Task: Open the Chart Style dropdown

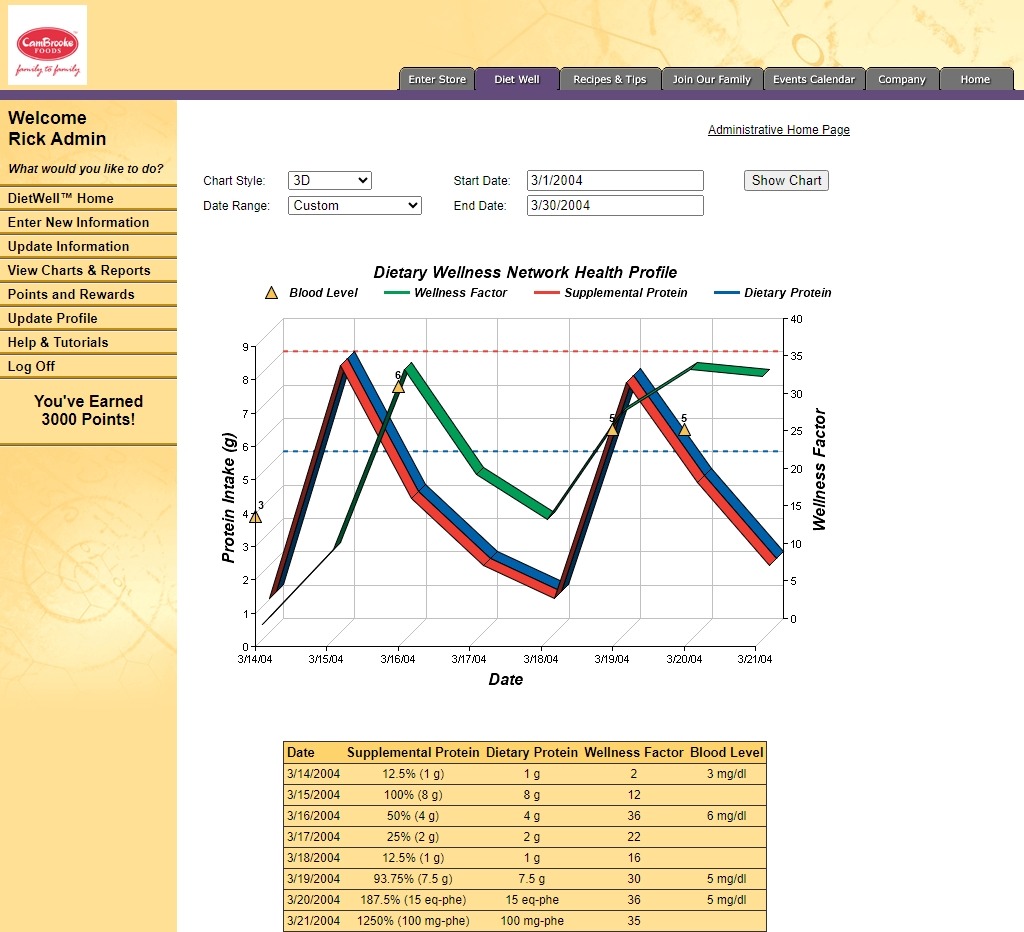Action: (329, 181)
